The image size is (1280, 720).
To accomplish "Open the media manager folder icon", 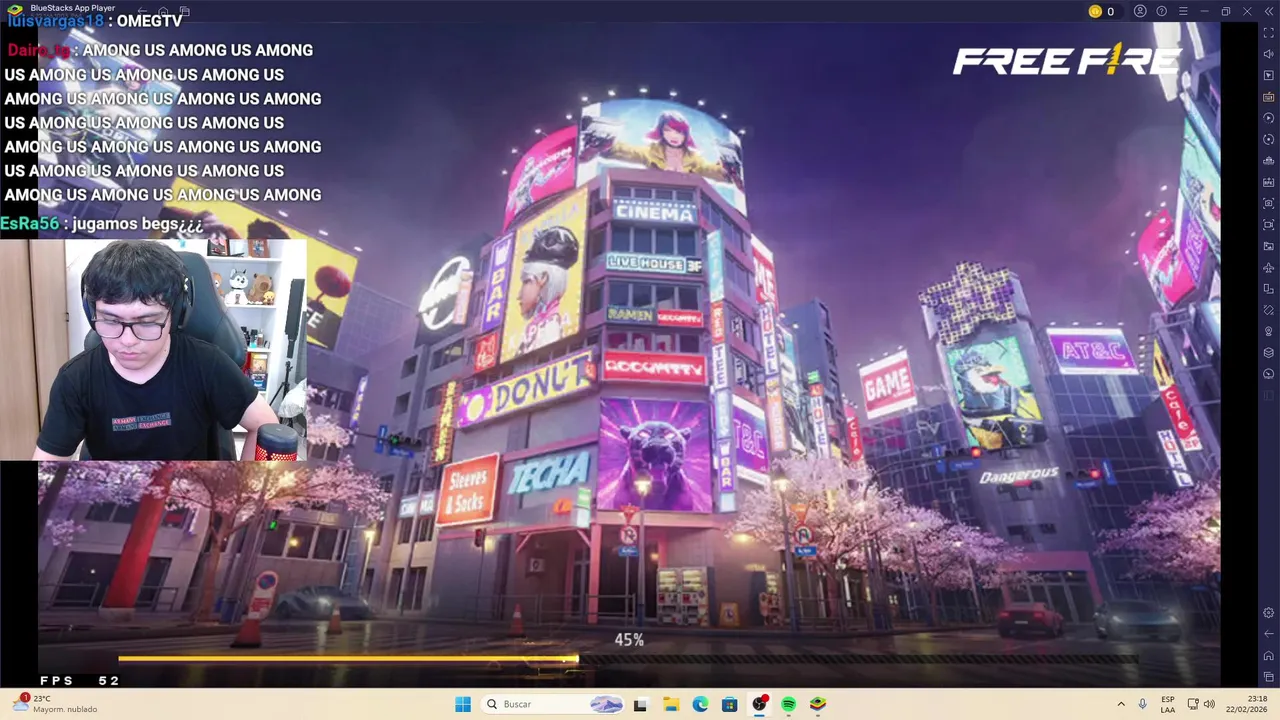I will 1269,246.
